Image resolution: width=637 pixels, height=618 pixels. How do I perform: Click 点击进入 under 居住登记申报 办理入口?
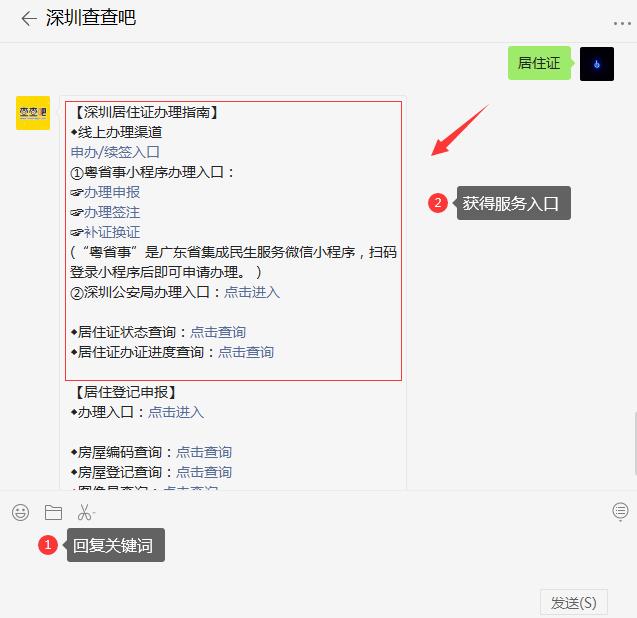click(176, 412)
